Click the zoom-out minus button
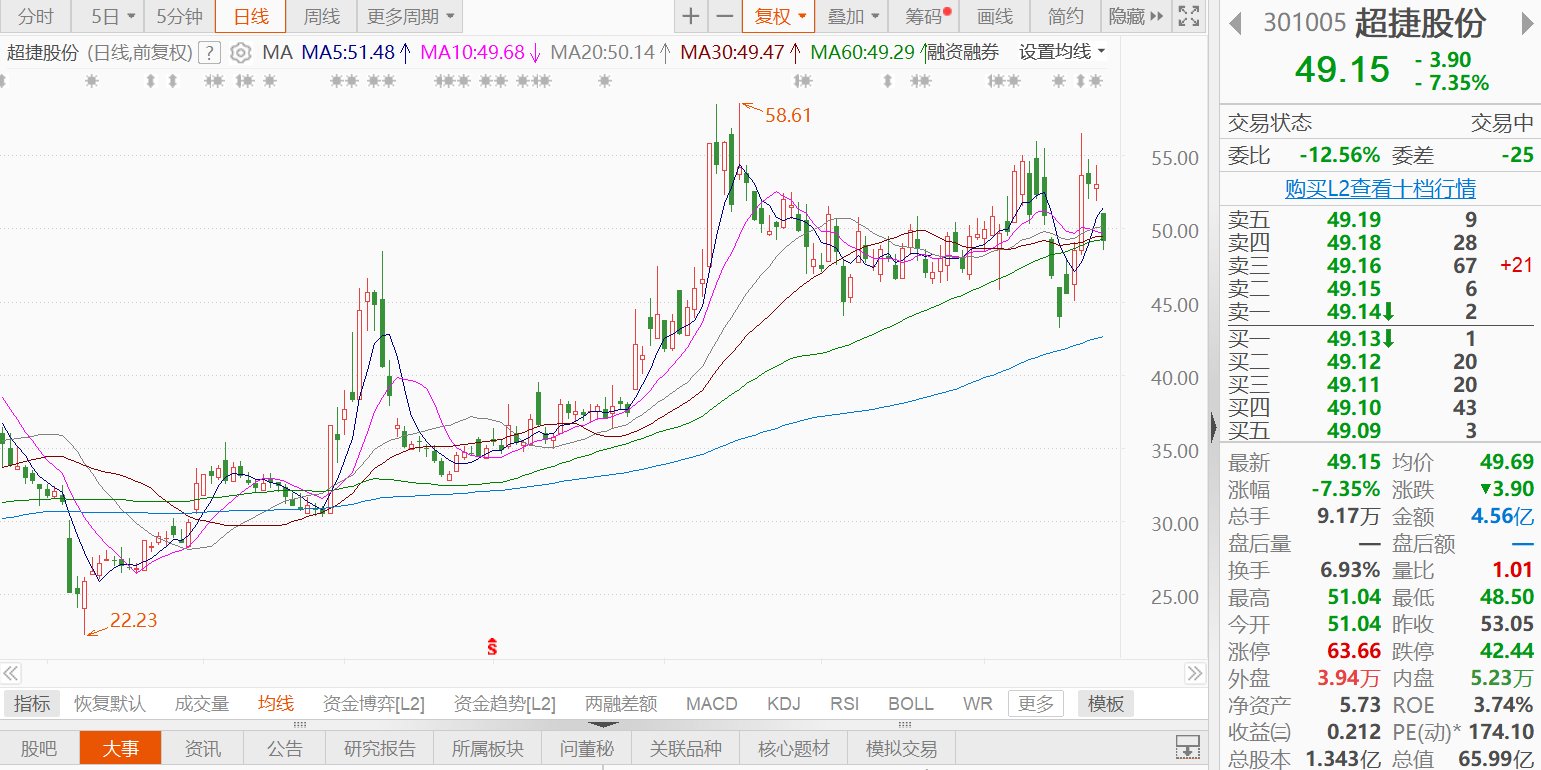1541x770 pixels. pyautogui.click(x=724, y=16)
